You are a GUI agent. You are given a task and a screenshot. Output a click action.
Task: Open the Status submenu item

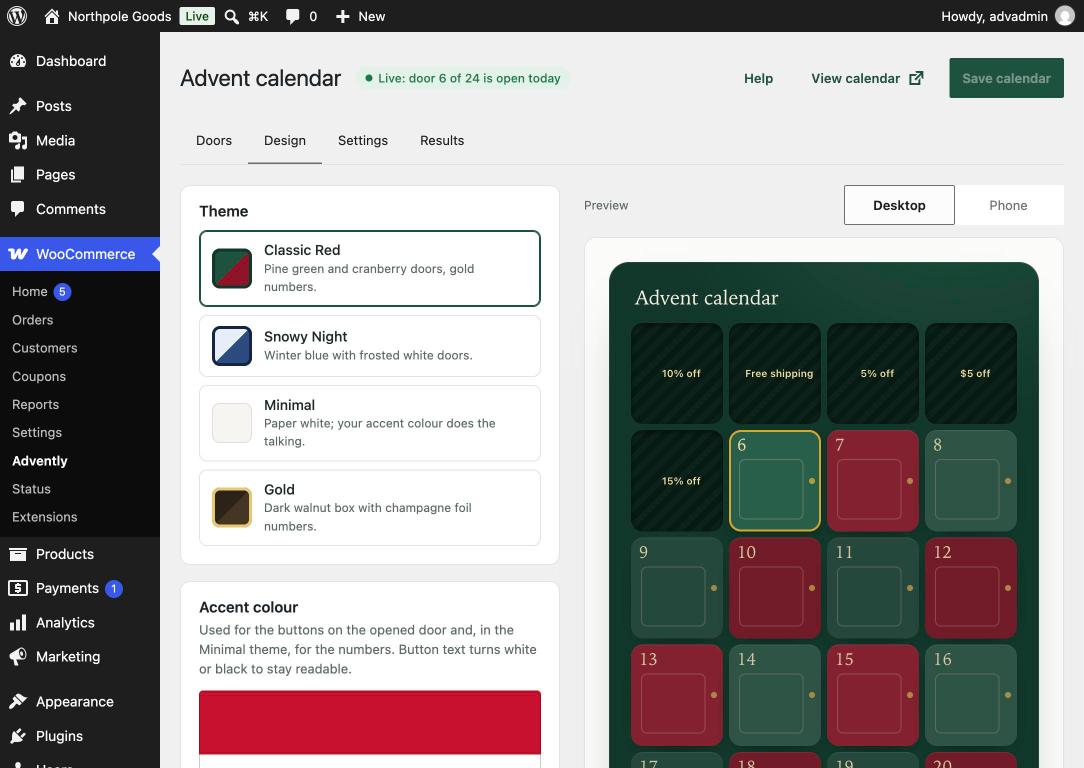[x=31, y=489]
